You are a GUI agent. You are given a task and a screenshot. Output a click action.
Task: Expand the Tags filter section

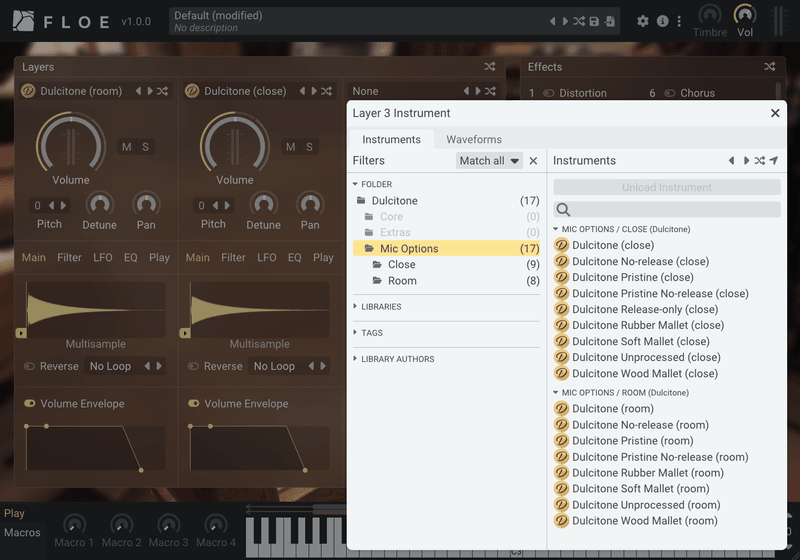click(371, 333)
